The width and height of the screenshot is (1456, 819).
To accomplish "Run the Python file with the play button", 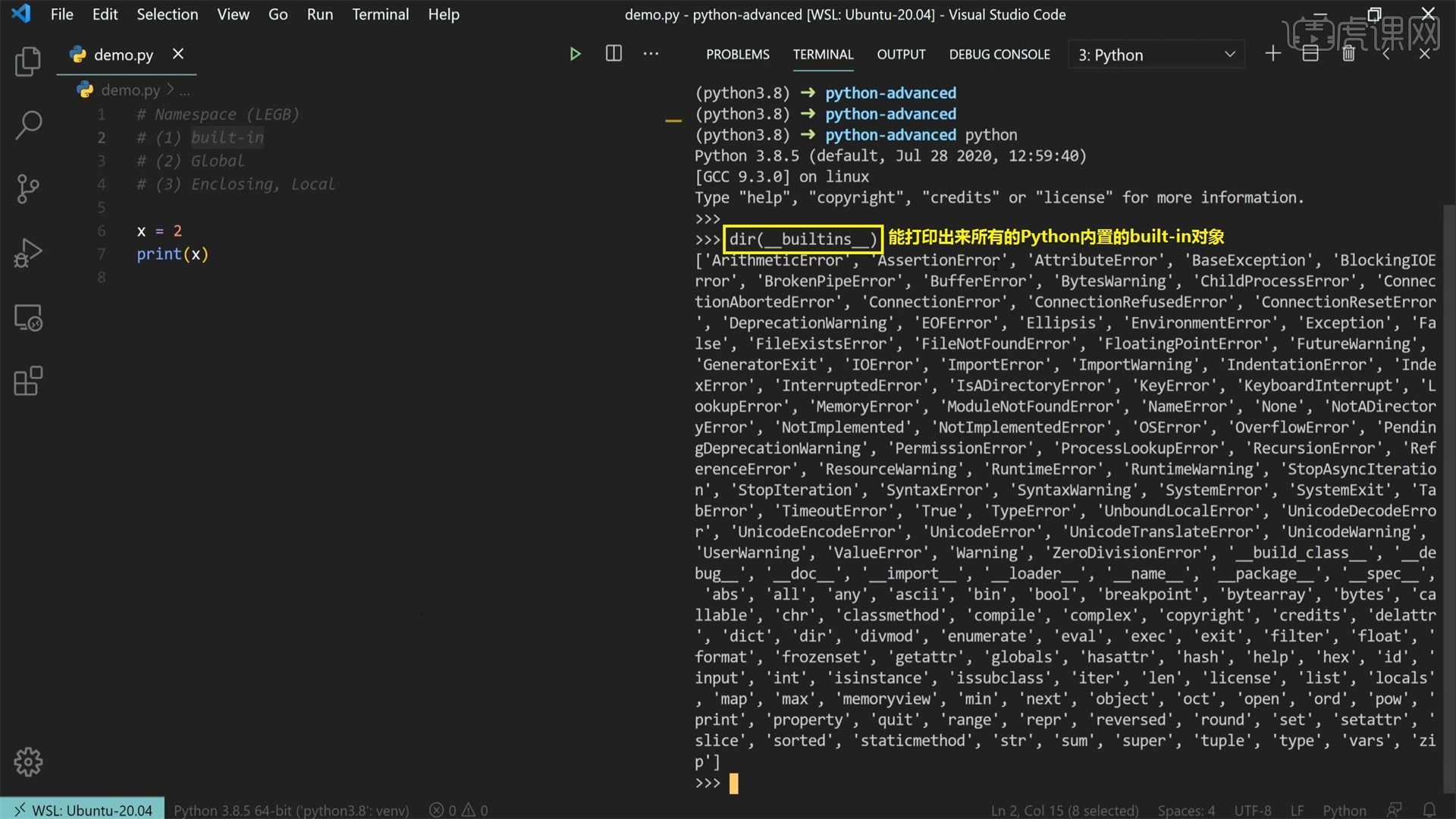I will click(575, 54).
